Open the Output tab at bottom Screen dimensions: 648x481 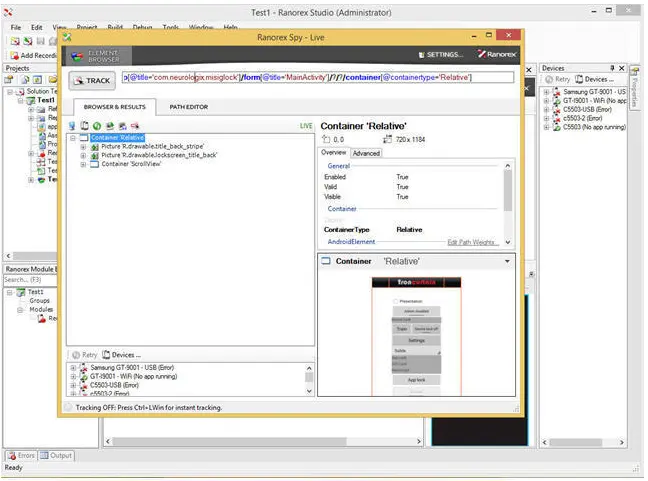click(x=56, y=455)
